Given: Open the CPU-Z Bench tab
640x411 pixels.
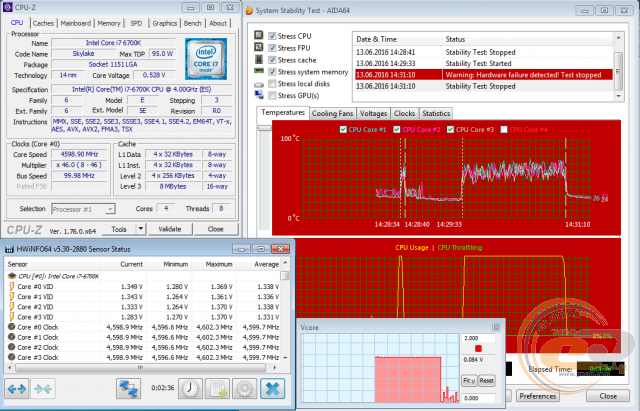Looking at the screenshot, I should pos(193,23).
